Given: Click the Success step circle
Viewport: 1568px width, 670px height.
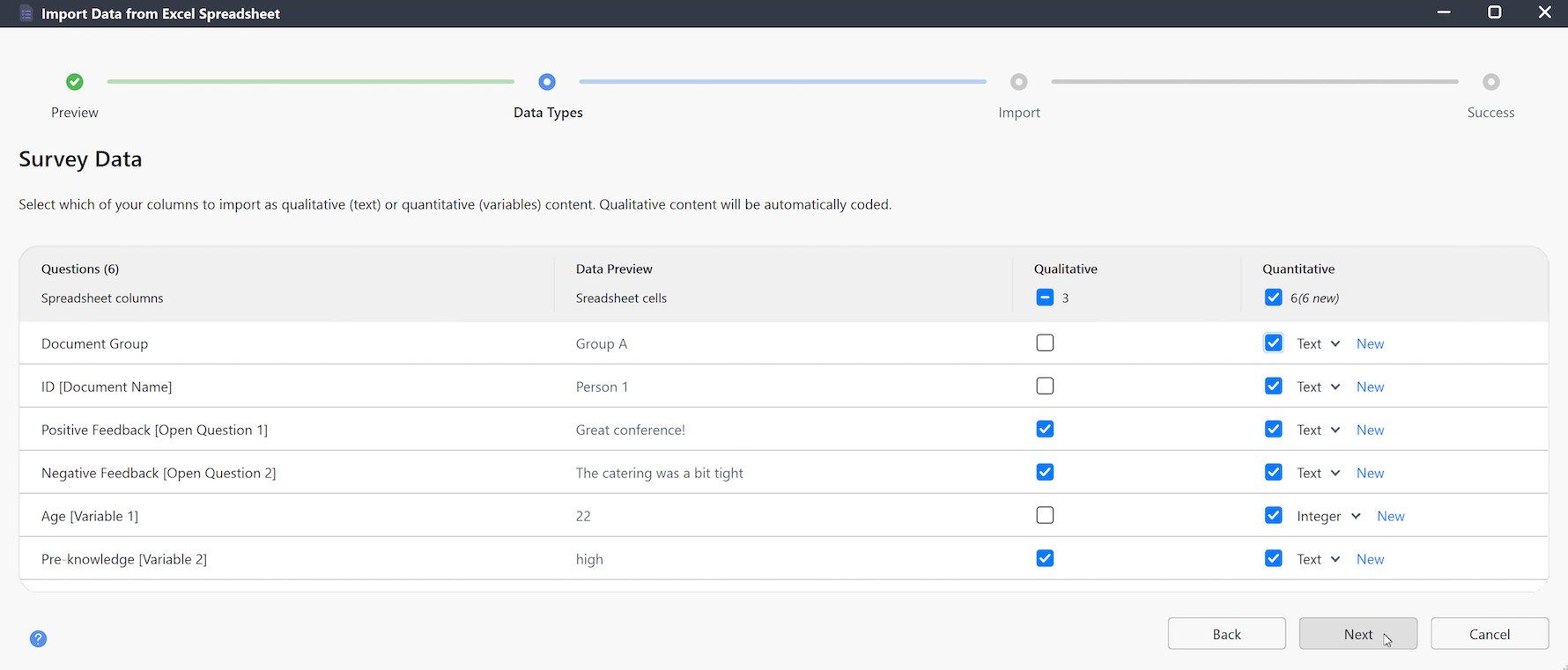Looking at the screenshot, I should click(1491, 82).
